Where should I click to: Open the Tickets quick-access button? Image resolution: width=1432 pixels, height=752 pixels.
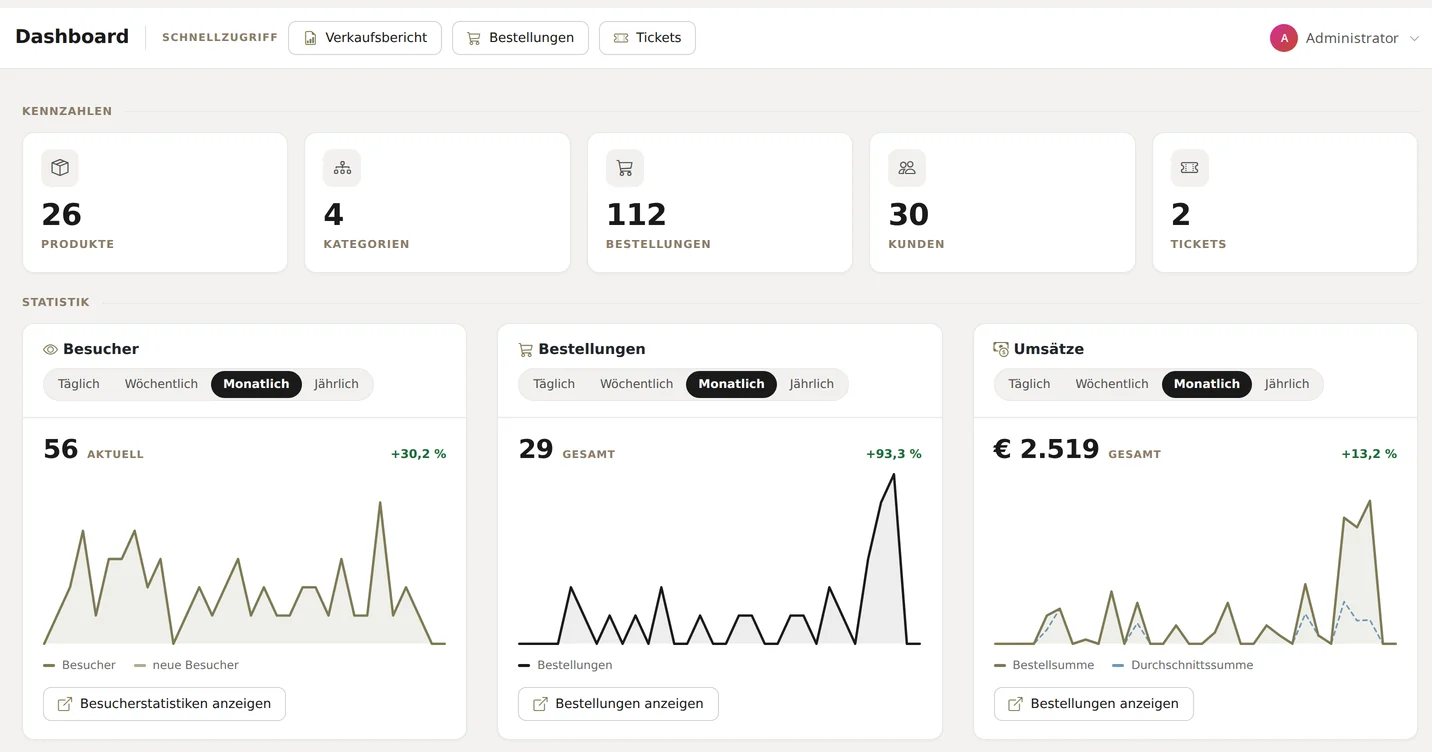click(x=647, y=38)
